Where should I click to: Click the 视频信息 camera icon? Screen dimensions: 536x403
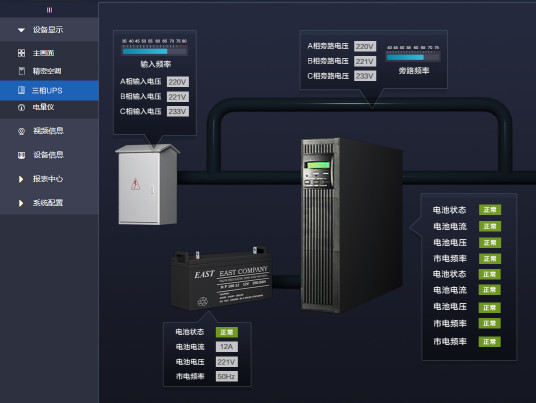tap(21, 131)
